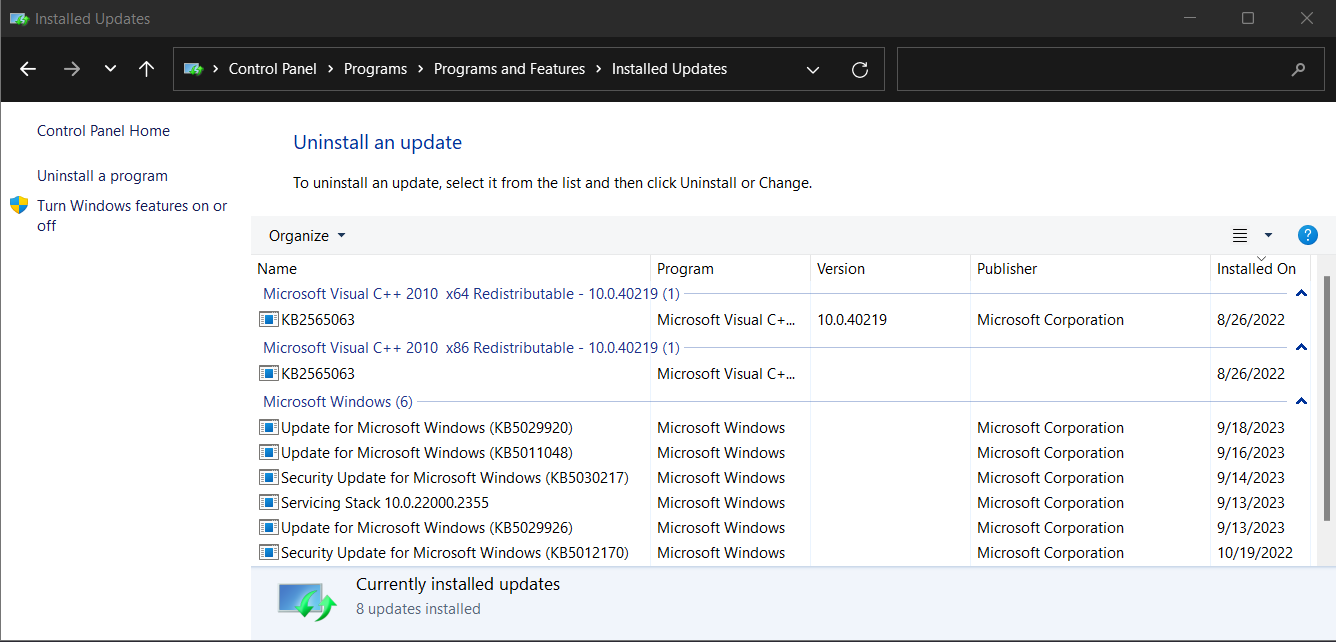Open the Organize menu
The width and height of the screenshot is (1336, 642).
[307, 236]
